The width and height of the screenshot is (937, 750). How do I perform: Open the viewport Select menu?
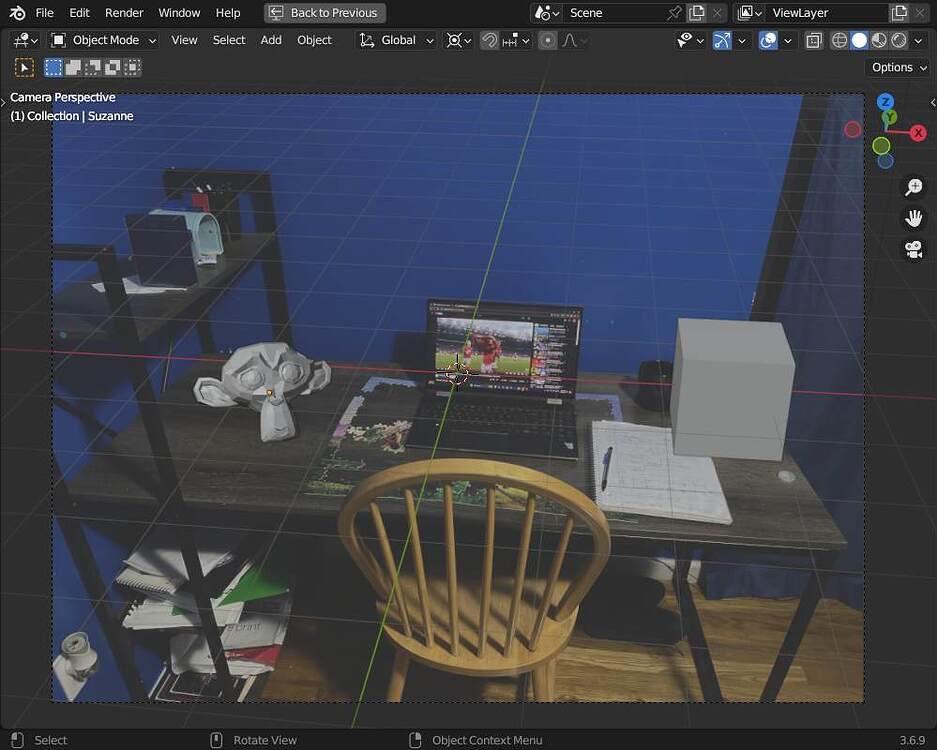click(x=229, y=40)
